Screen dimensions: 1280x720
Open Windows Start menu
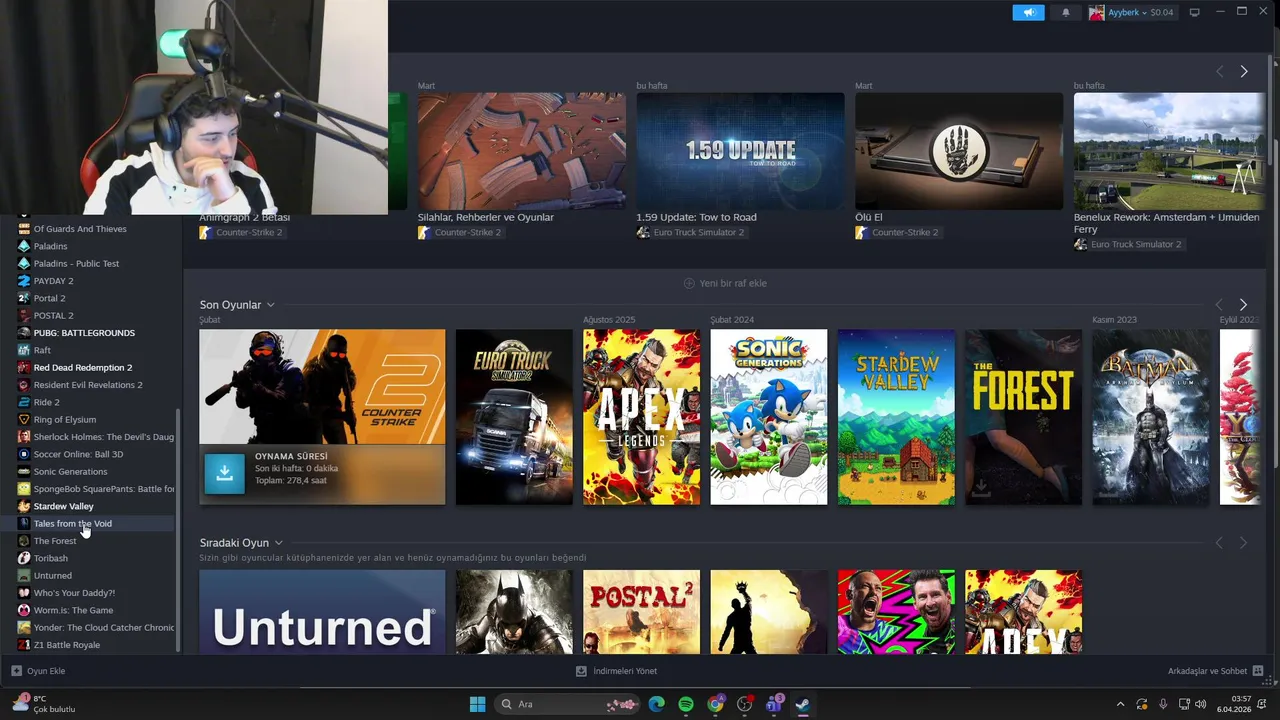(x=477, y=704)
